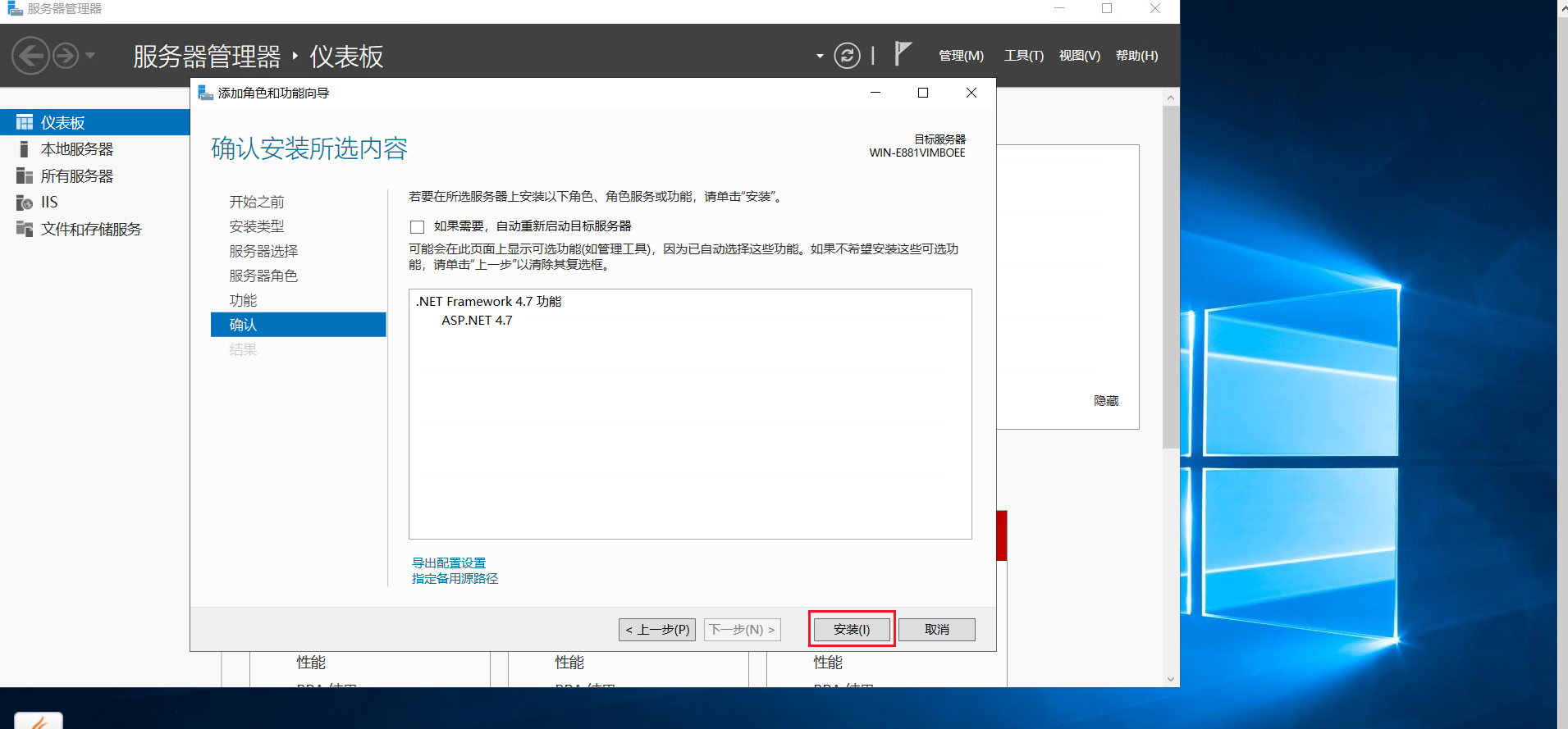
Task: Go to the 功能 wizard step
Action: pos(243,300)
